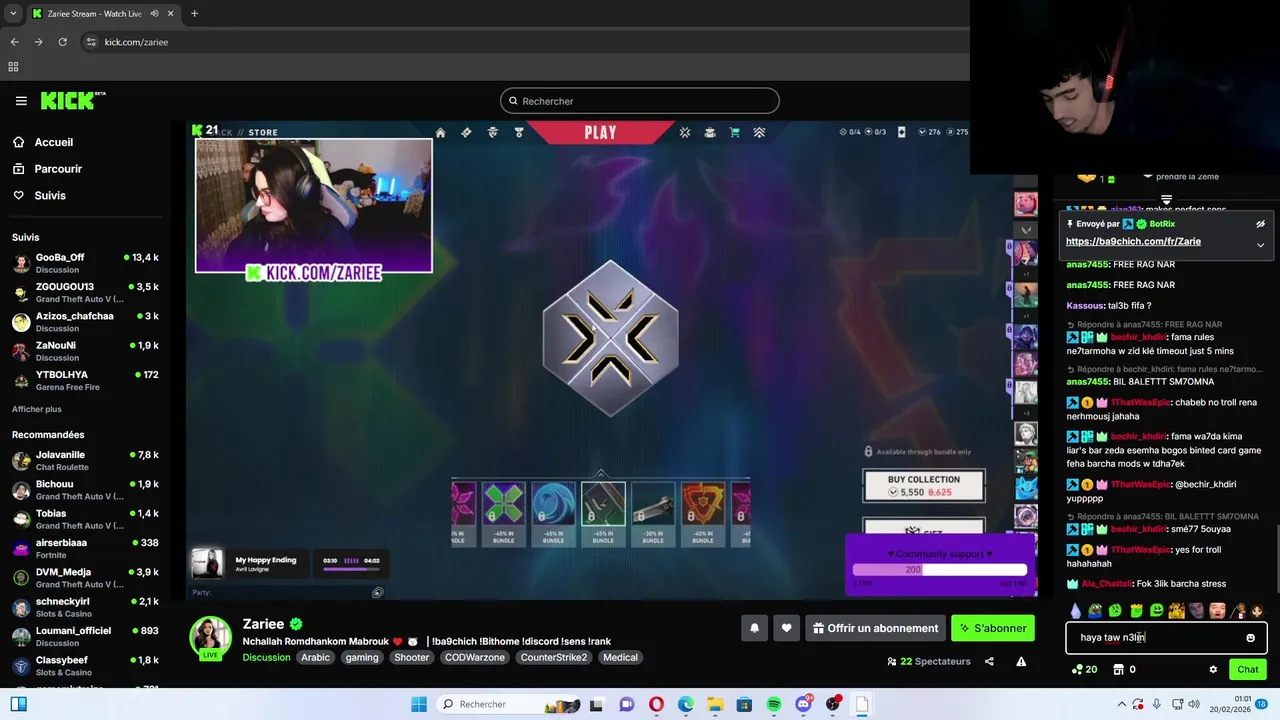Select the Medical tag

(x=620, y=657)
